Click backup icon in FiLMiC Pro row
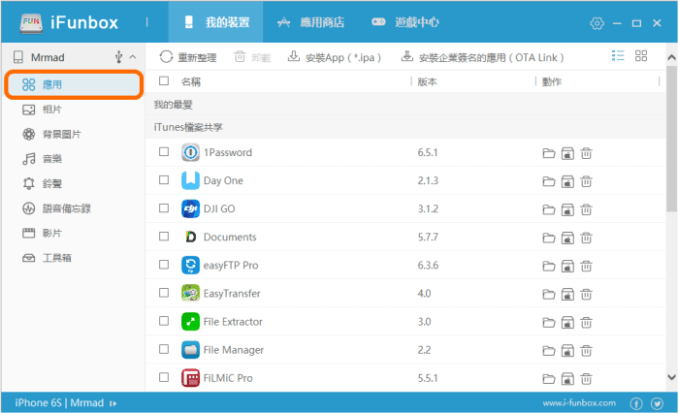 click(x=567, y=379)
